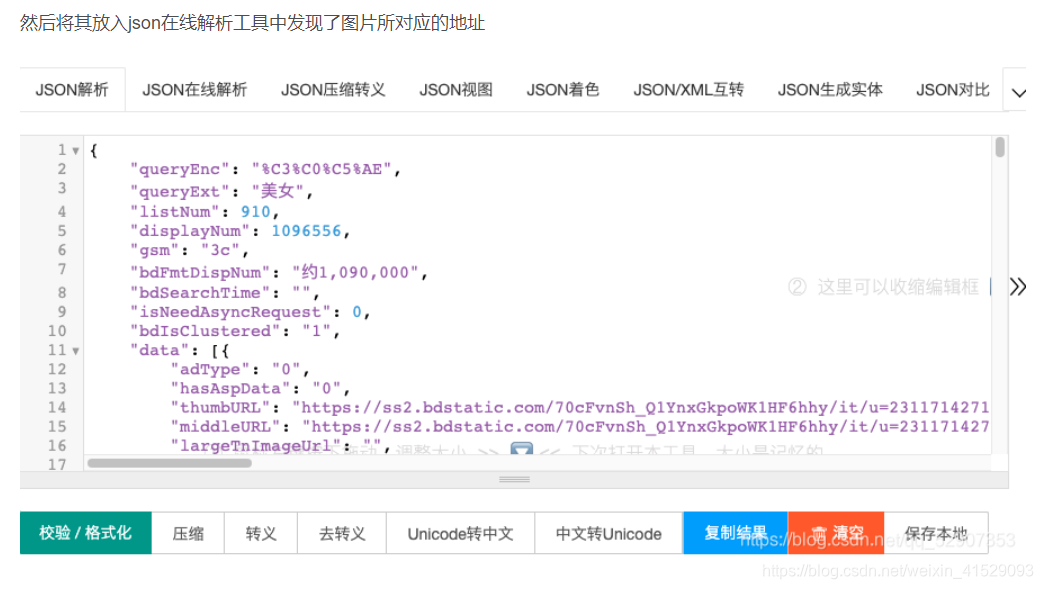Click the "gsm" key on line 6

point(155,250)
